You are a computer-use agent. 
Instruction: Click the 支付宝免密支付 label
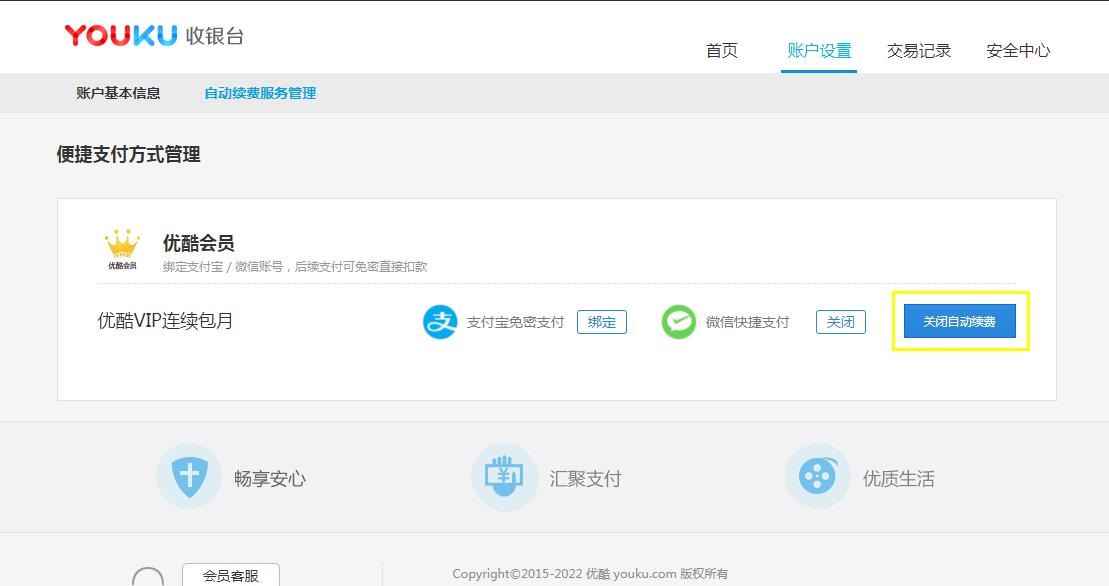coord(515,322)
